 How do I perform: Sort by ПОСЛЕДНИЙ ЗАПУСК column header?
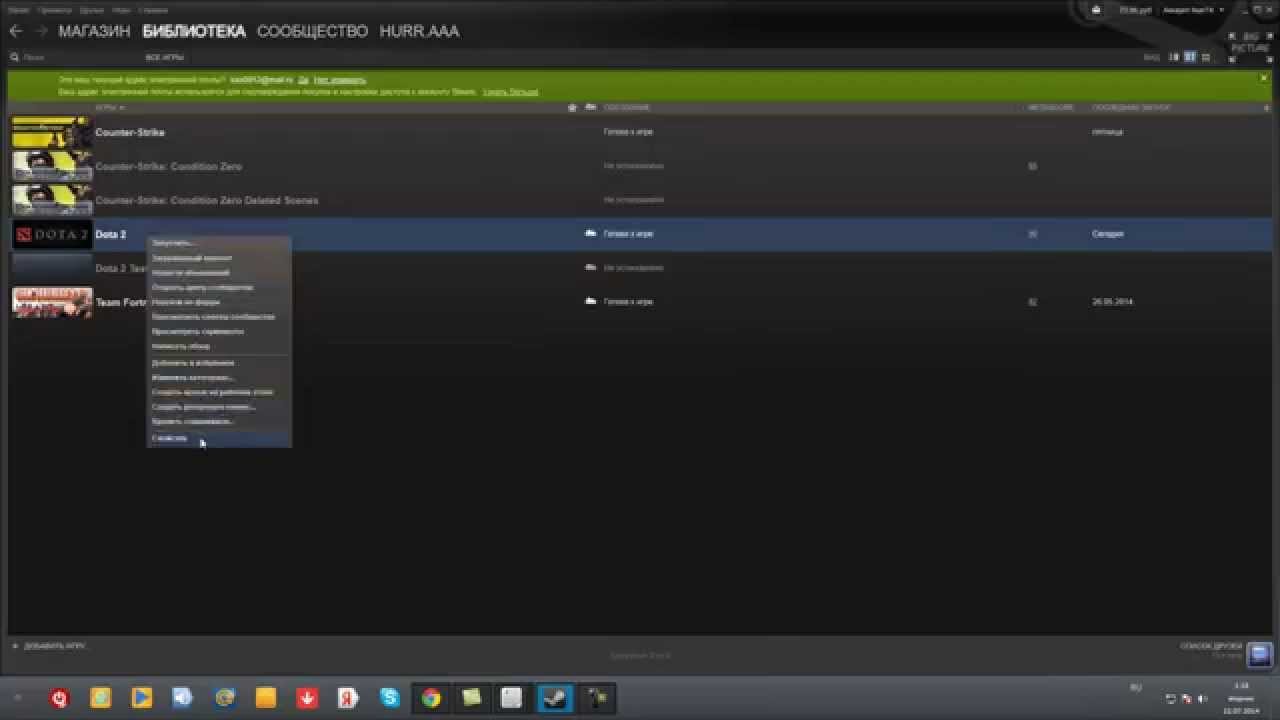click(1131, 107)
